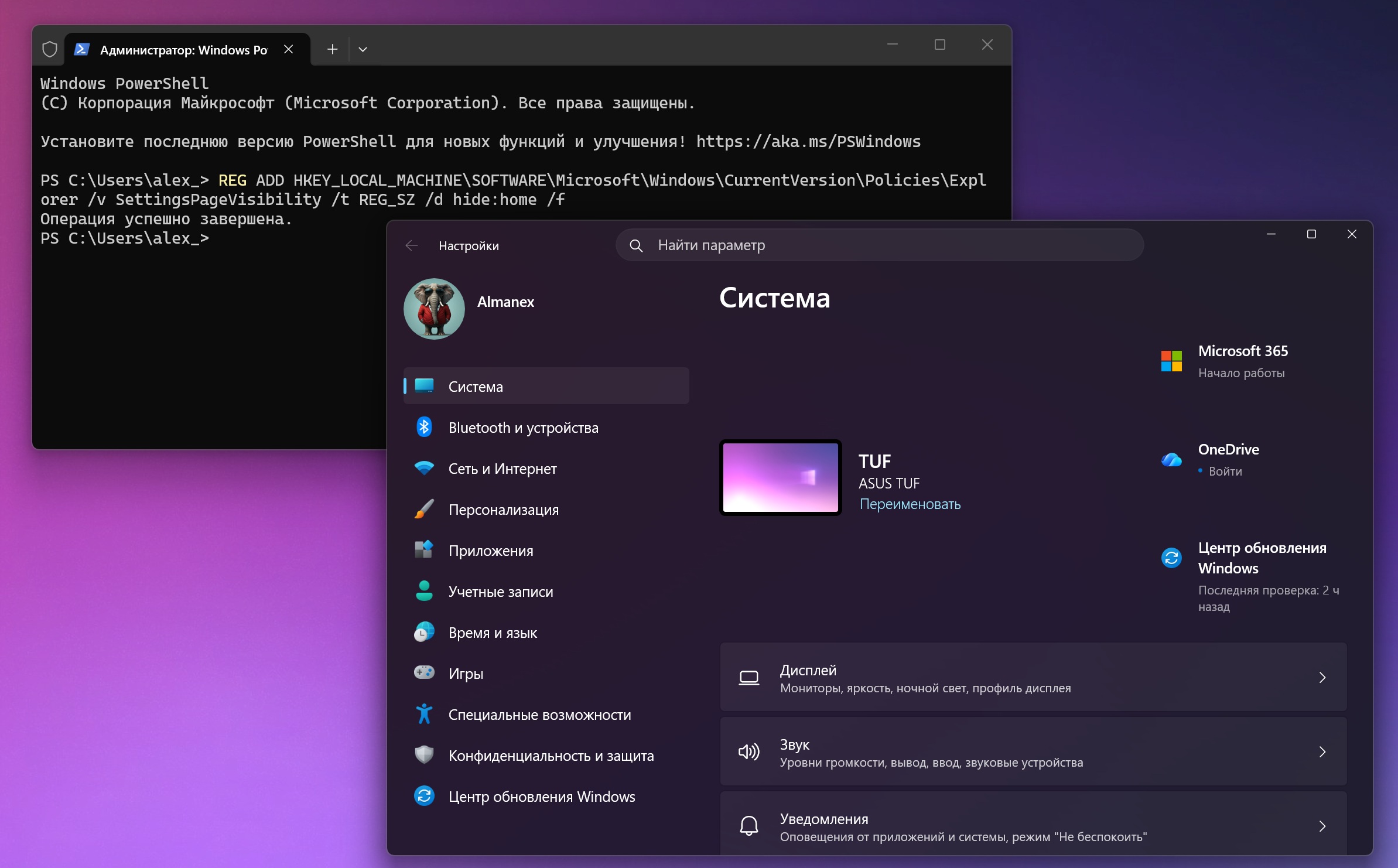Click the Windows Update icon in status card
Screen dimensions: 1398x868
coord(1172,558)
